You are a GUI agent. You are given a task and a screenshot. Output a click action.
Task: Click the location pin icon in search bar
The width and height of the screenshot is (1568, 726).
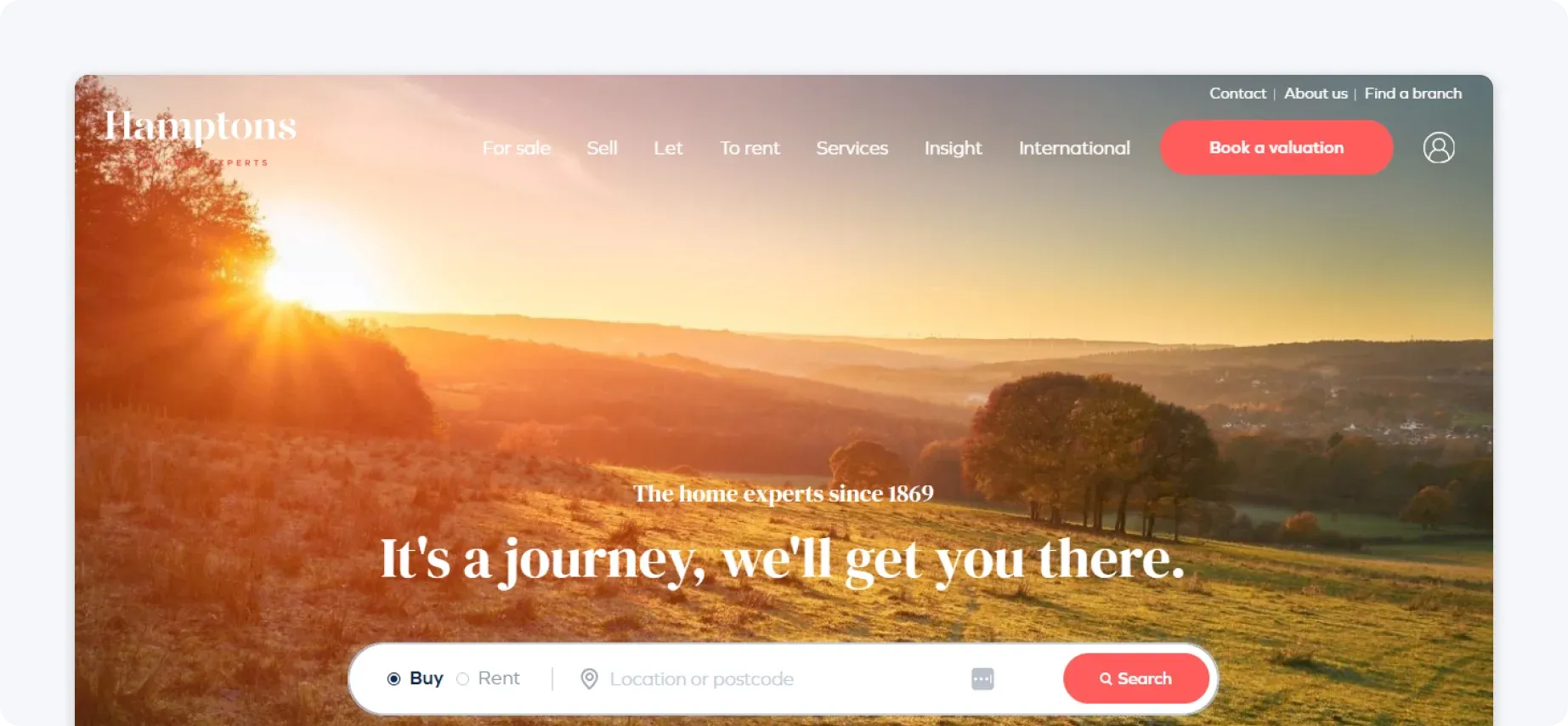coord(589,678)
